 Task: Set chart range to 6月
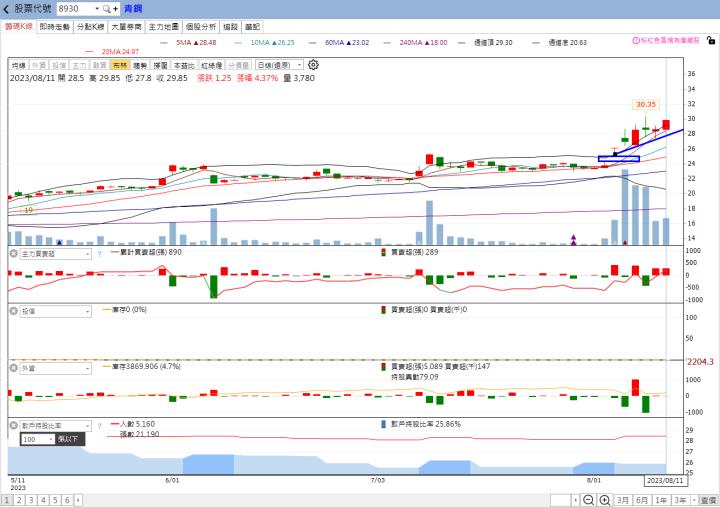point(640,499)
